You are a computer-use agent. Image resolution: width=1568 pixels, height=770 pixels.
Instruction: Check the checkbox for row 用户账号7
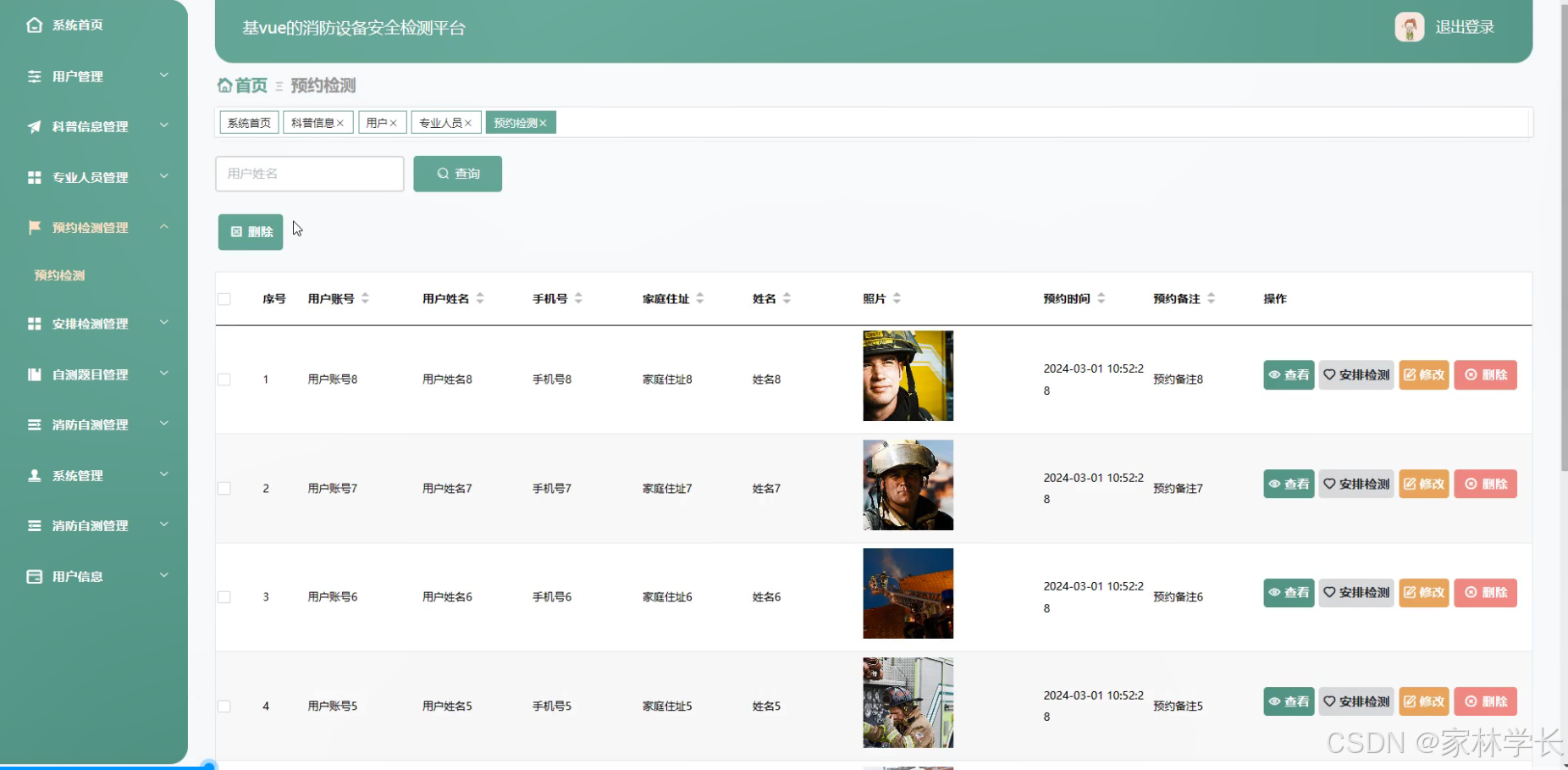pyautogui.click(x=224, y=489)
